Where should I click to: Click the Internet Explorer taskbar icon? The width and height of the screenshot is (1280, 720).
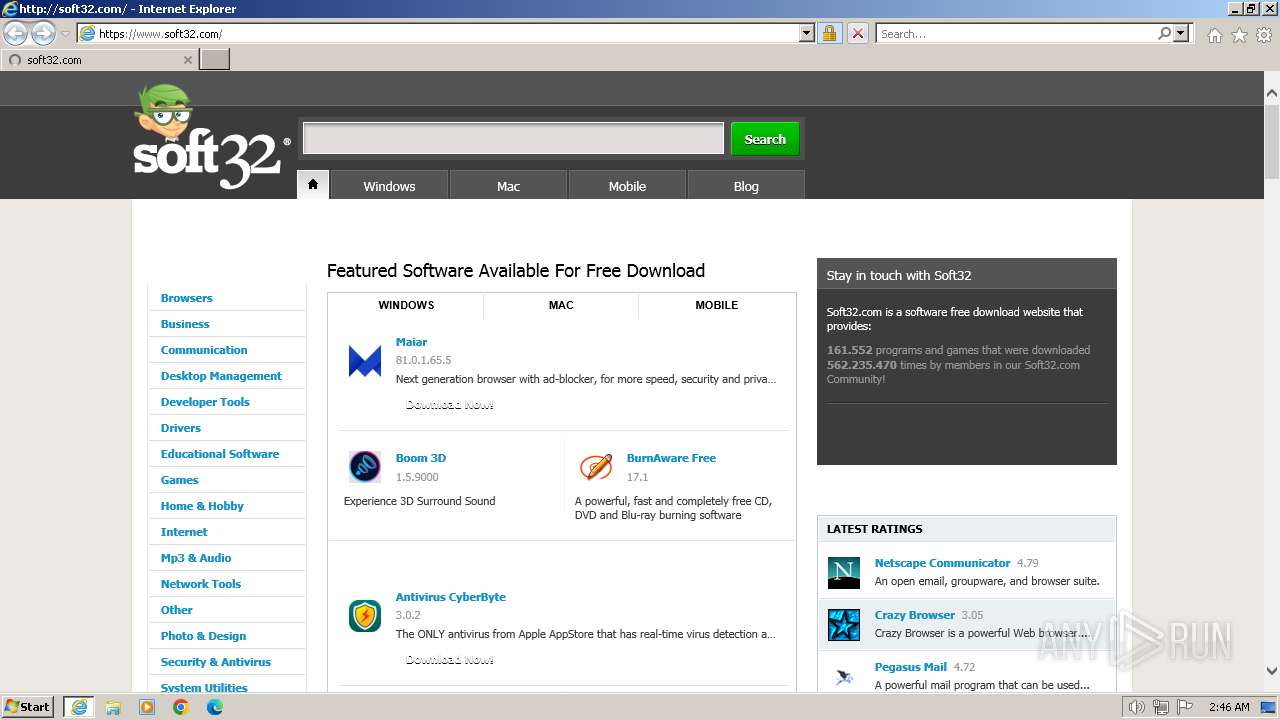coord(79,707)
